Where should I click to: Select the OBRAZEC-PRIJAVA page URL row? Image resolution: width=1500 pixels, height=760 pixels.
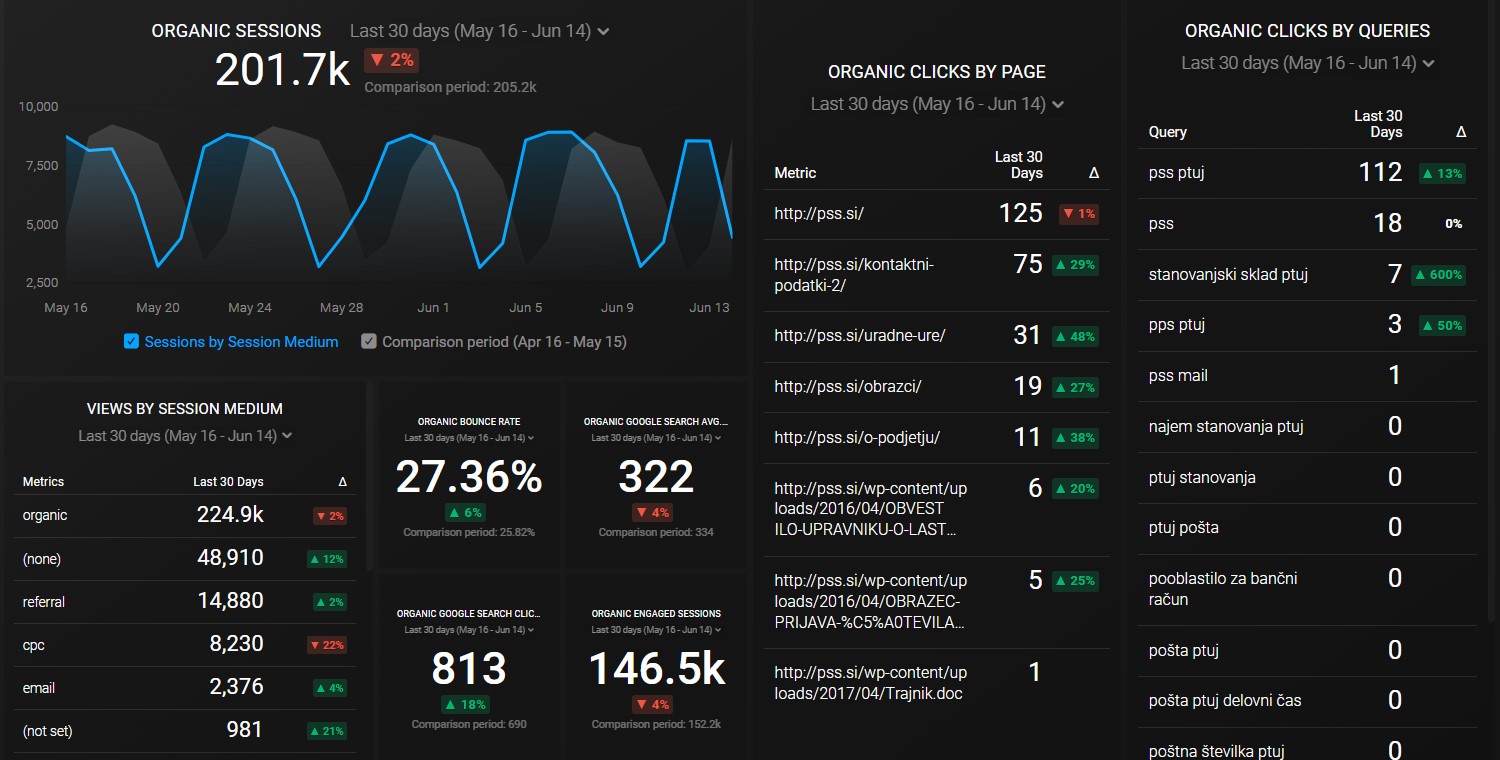tap(937, 602)
